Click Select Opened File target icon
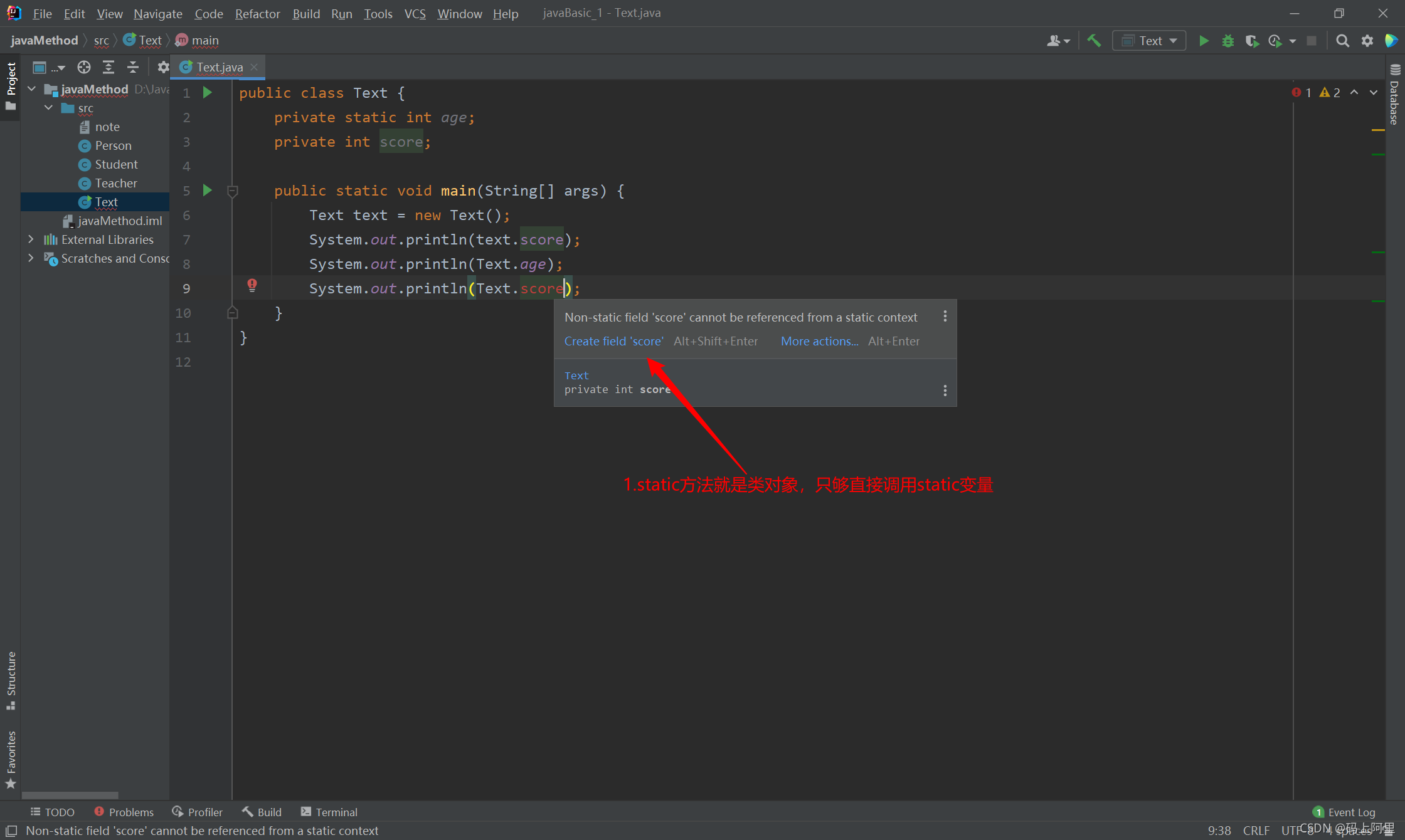This screenshot has height=840, width=1405. tap(84, 67)
